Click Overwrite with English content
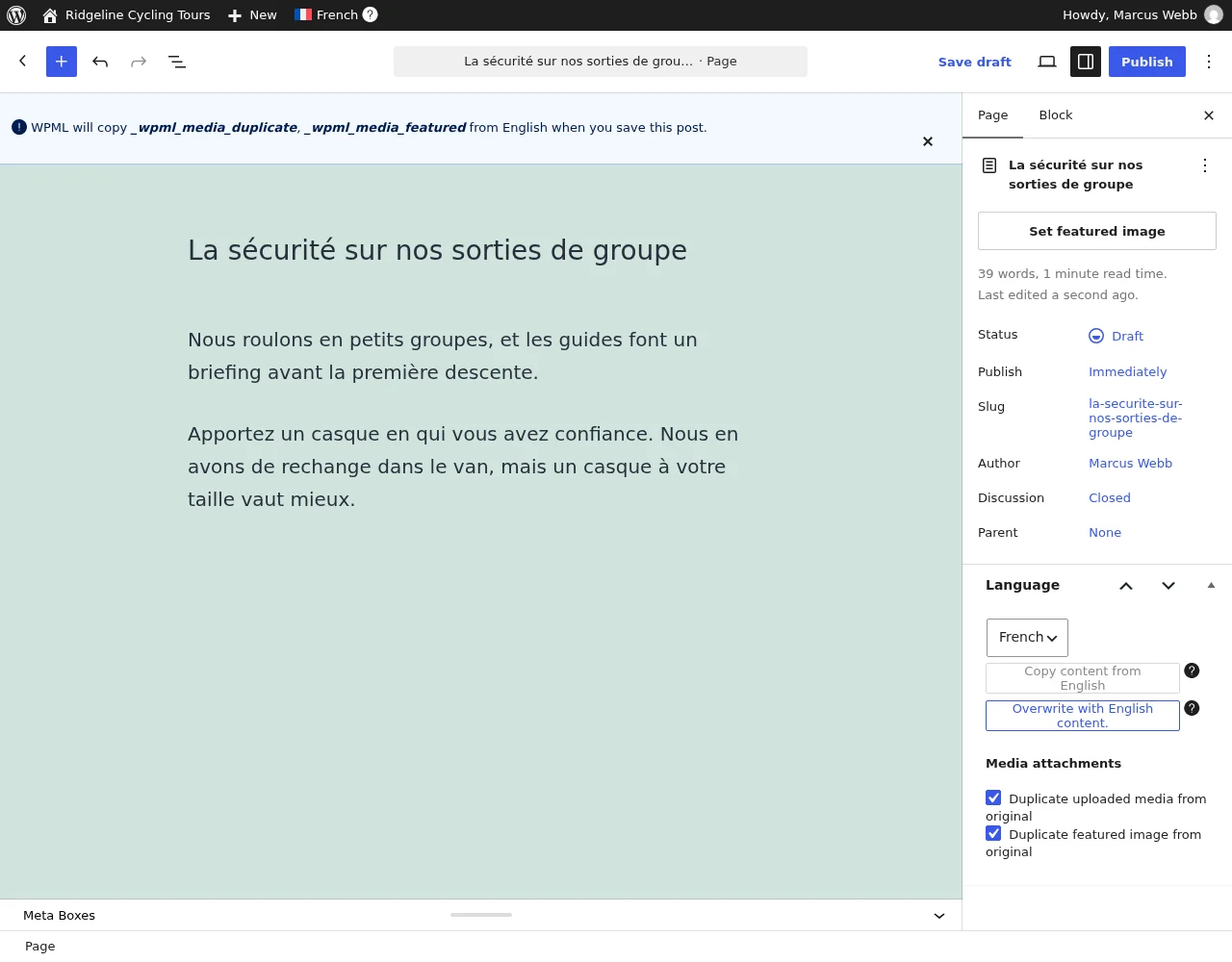Image resolution: width=1232 pixels, height=962 pixels. coord(1083,716)
